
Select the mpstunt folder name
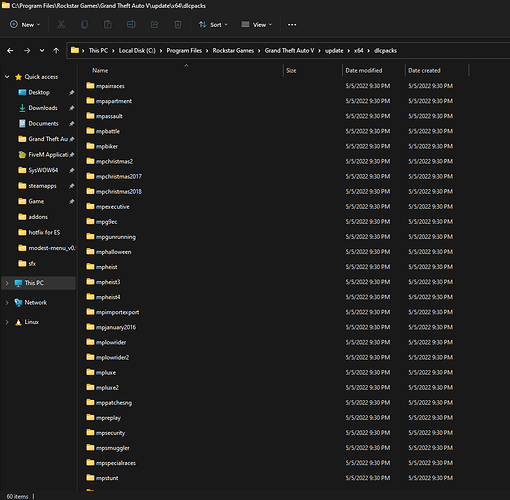pos(107,478)
